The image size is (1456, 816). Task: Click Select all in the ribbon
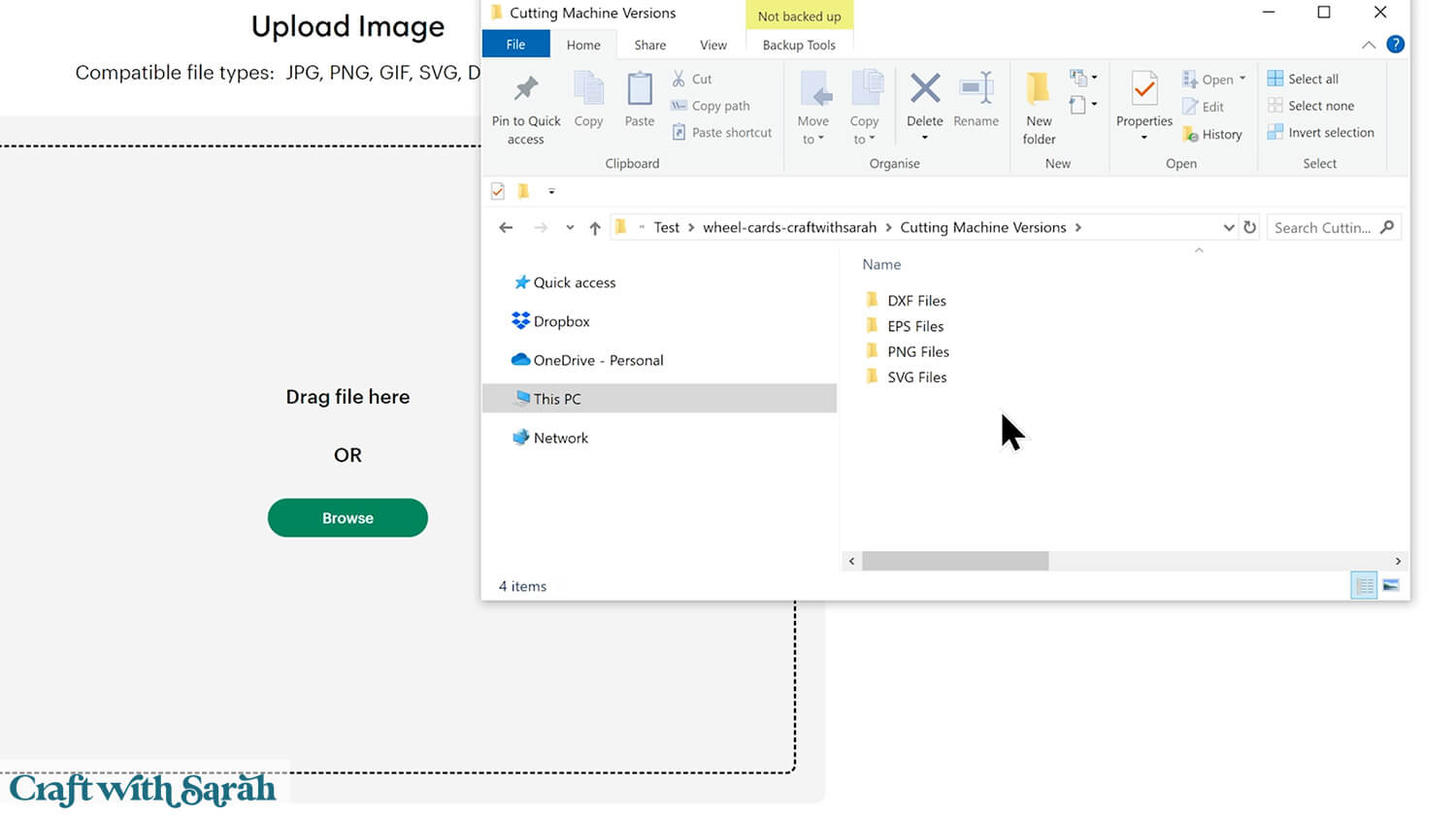click(x=1304, y=79)
